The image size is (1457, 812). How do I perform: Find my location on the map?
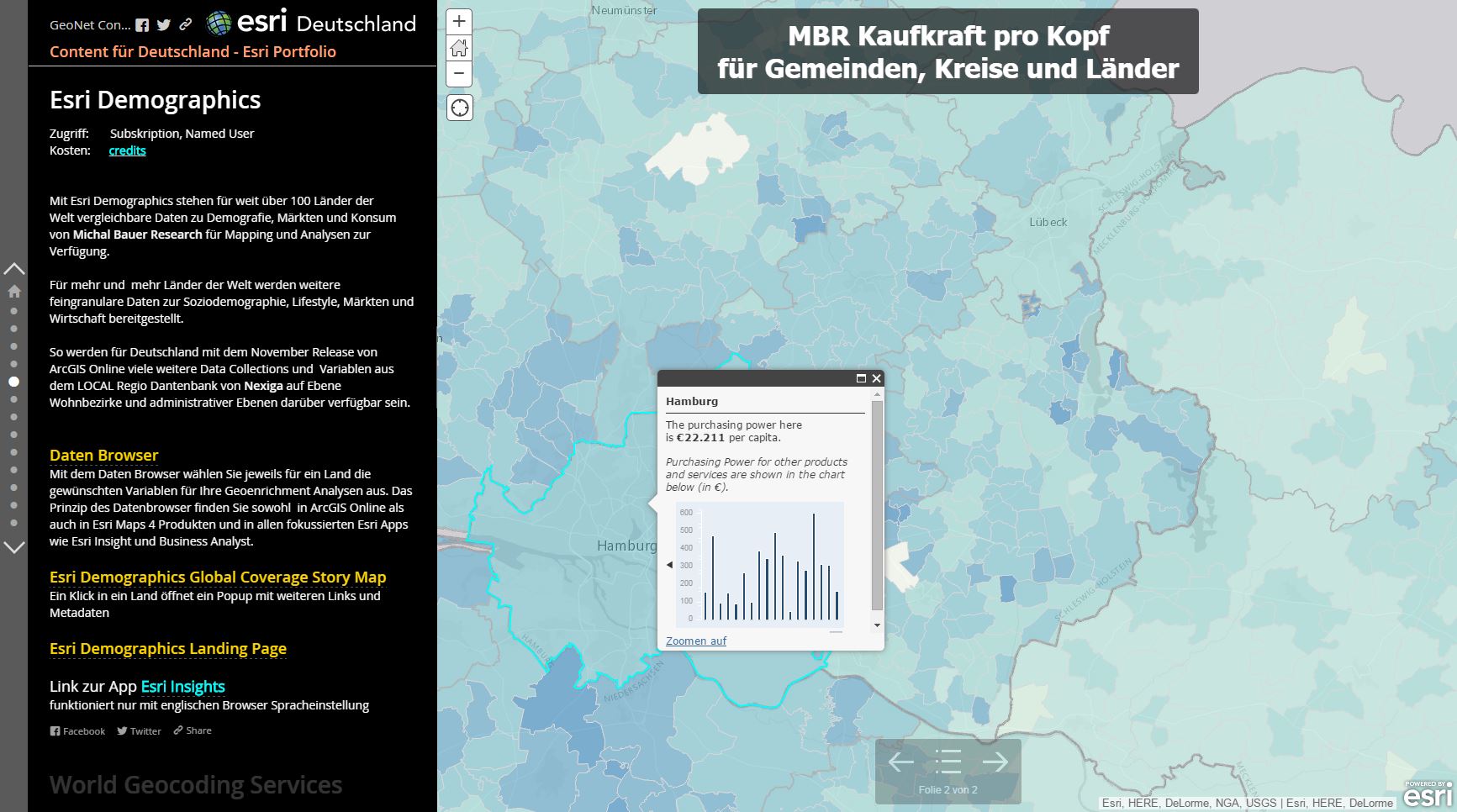(459, 108)
